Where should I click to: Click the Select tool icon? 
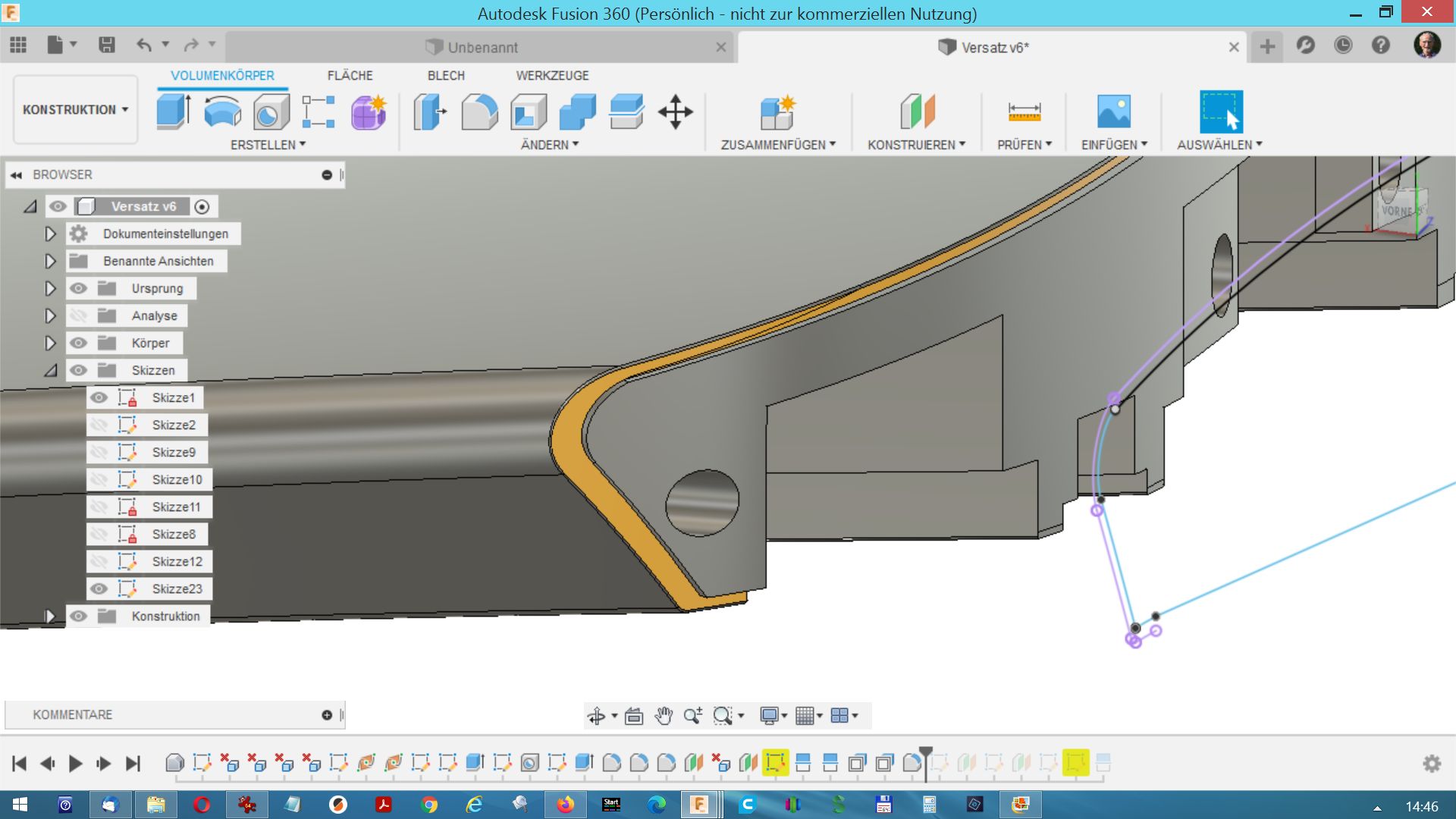coord(1221,111)
